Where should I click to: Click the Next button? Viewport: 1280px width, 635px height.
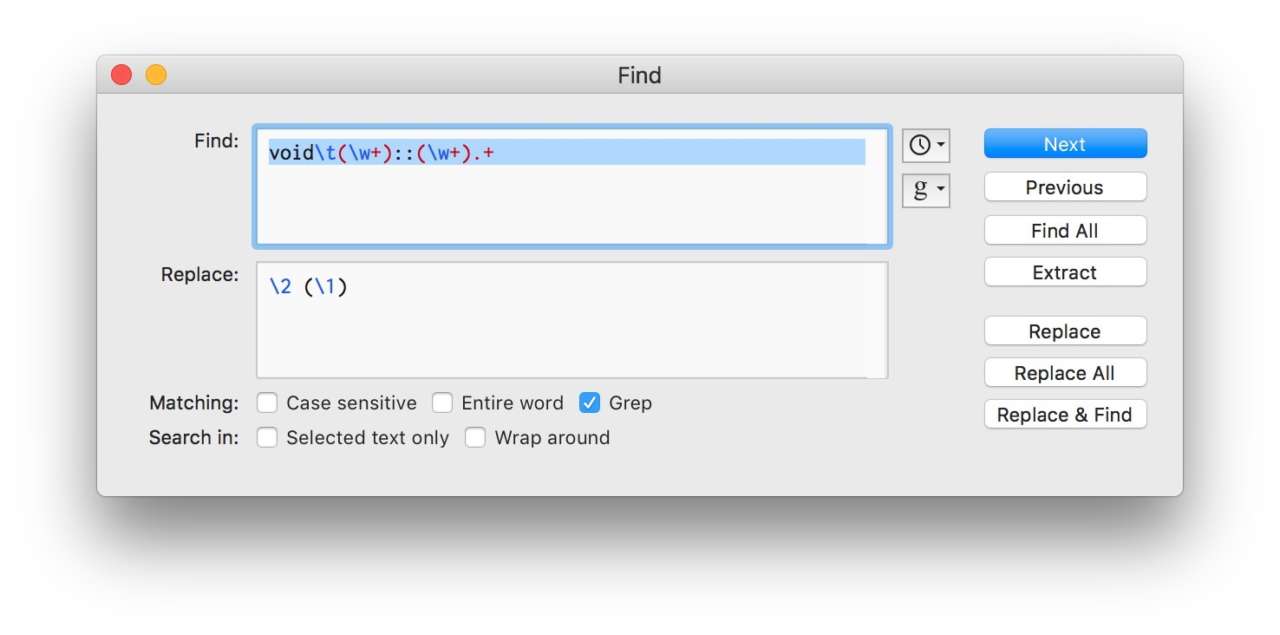(x=1065, y=144)
